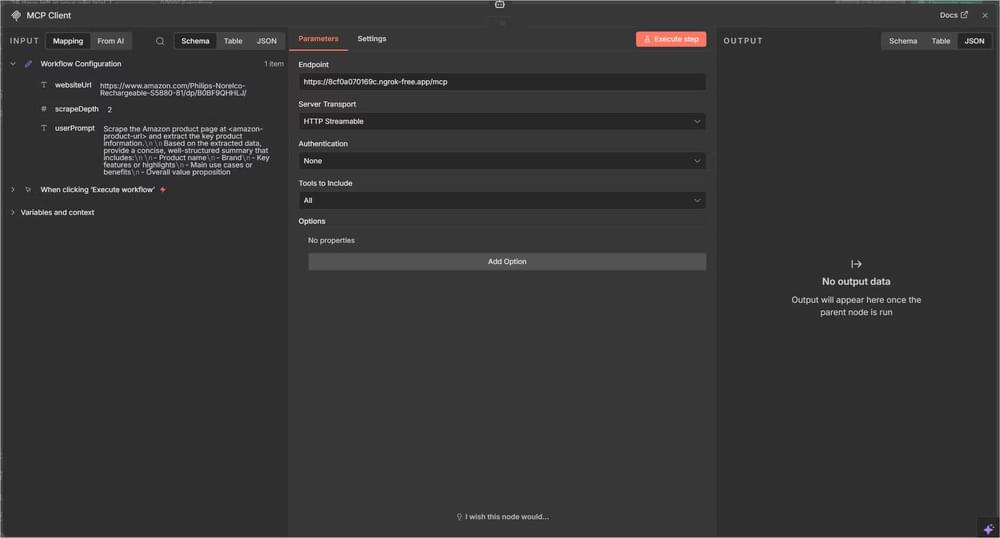Click into the Endpoint URL field
1000x538 pixels.
coord(502,82)
